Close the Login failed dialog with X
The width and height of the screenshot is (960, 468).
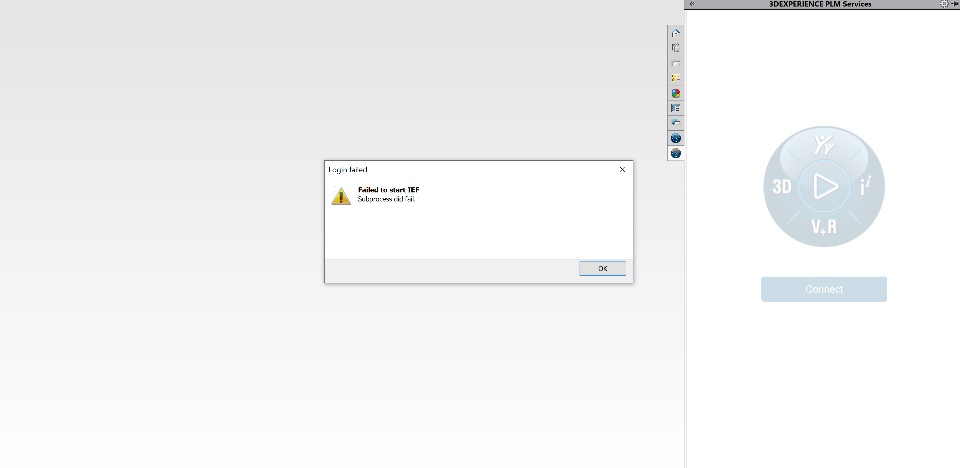pyautogui.click(x=622, y=170)
